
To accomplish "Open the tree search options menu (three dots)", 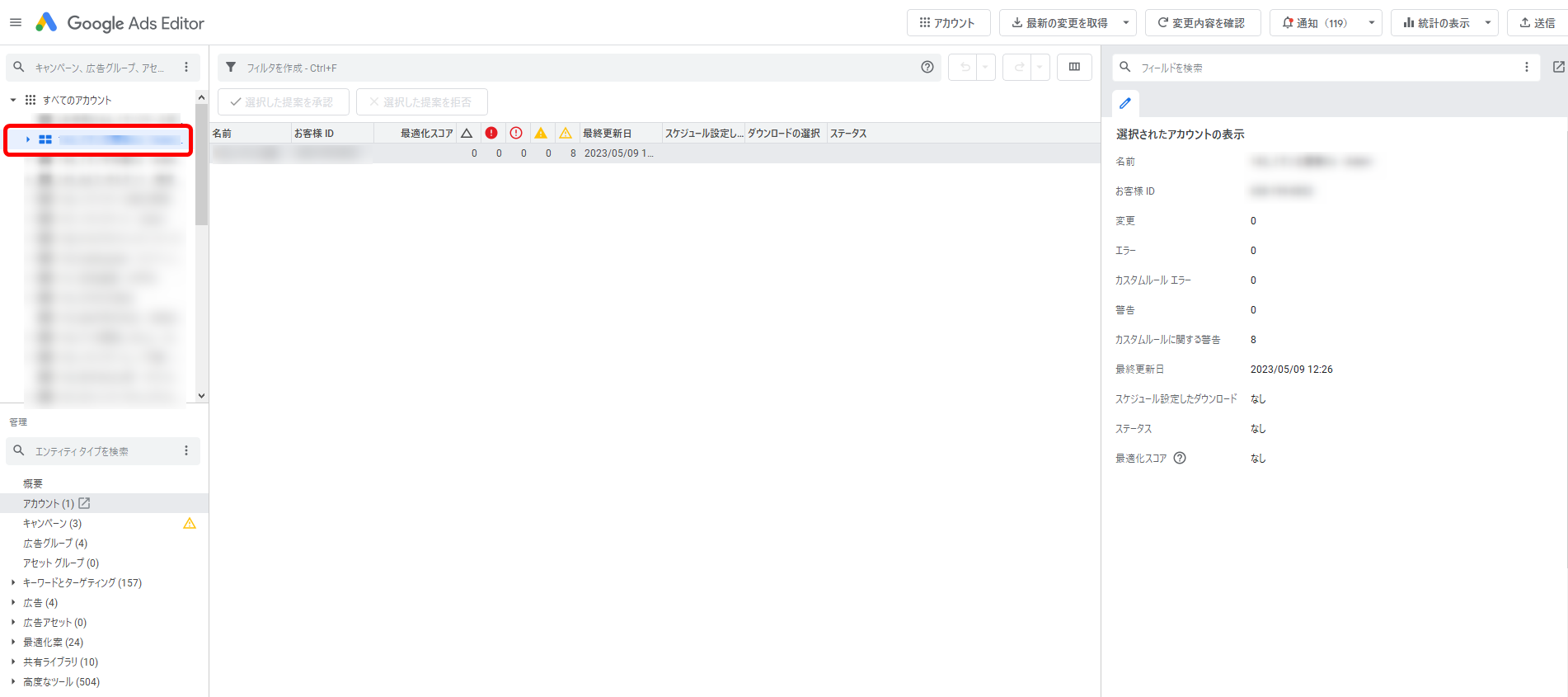I will [x=186, y=68].
